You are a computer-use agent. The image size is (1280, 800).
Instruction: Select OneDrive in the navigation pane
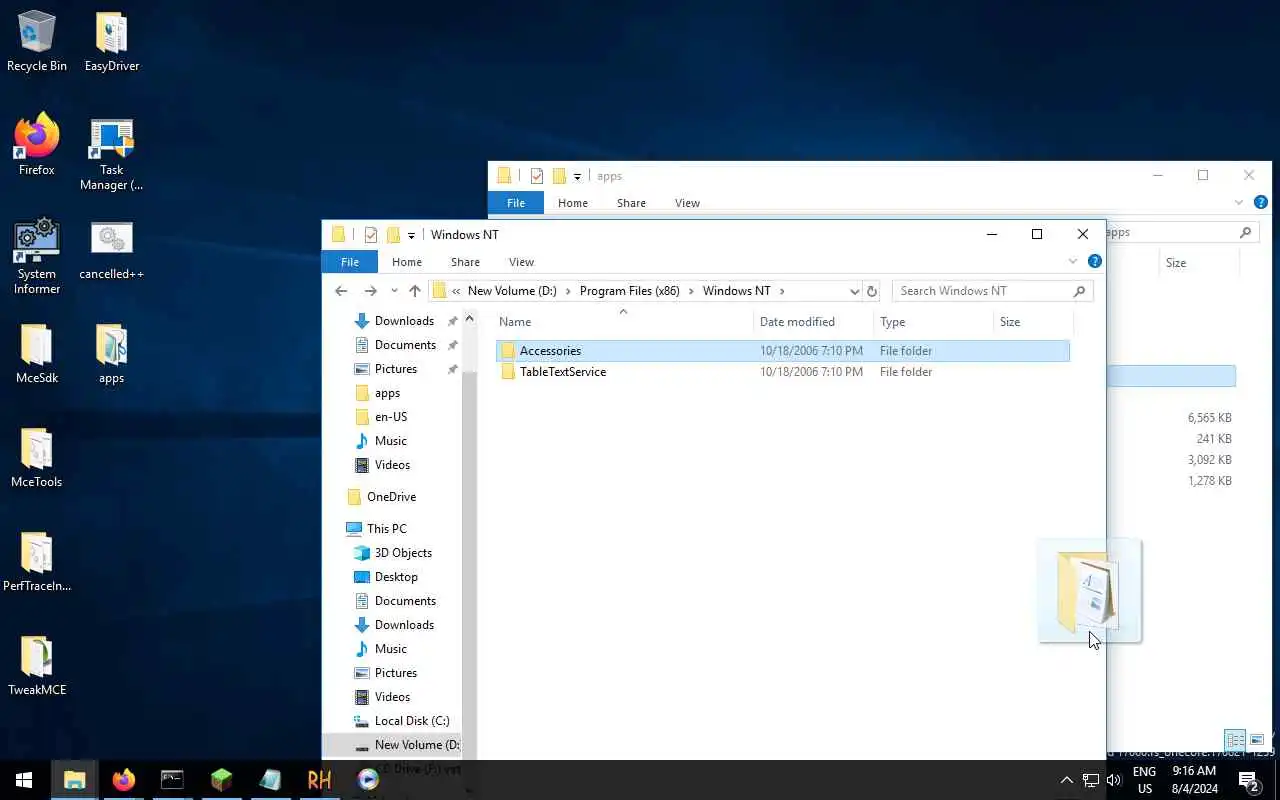391,497
